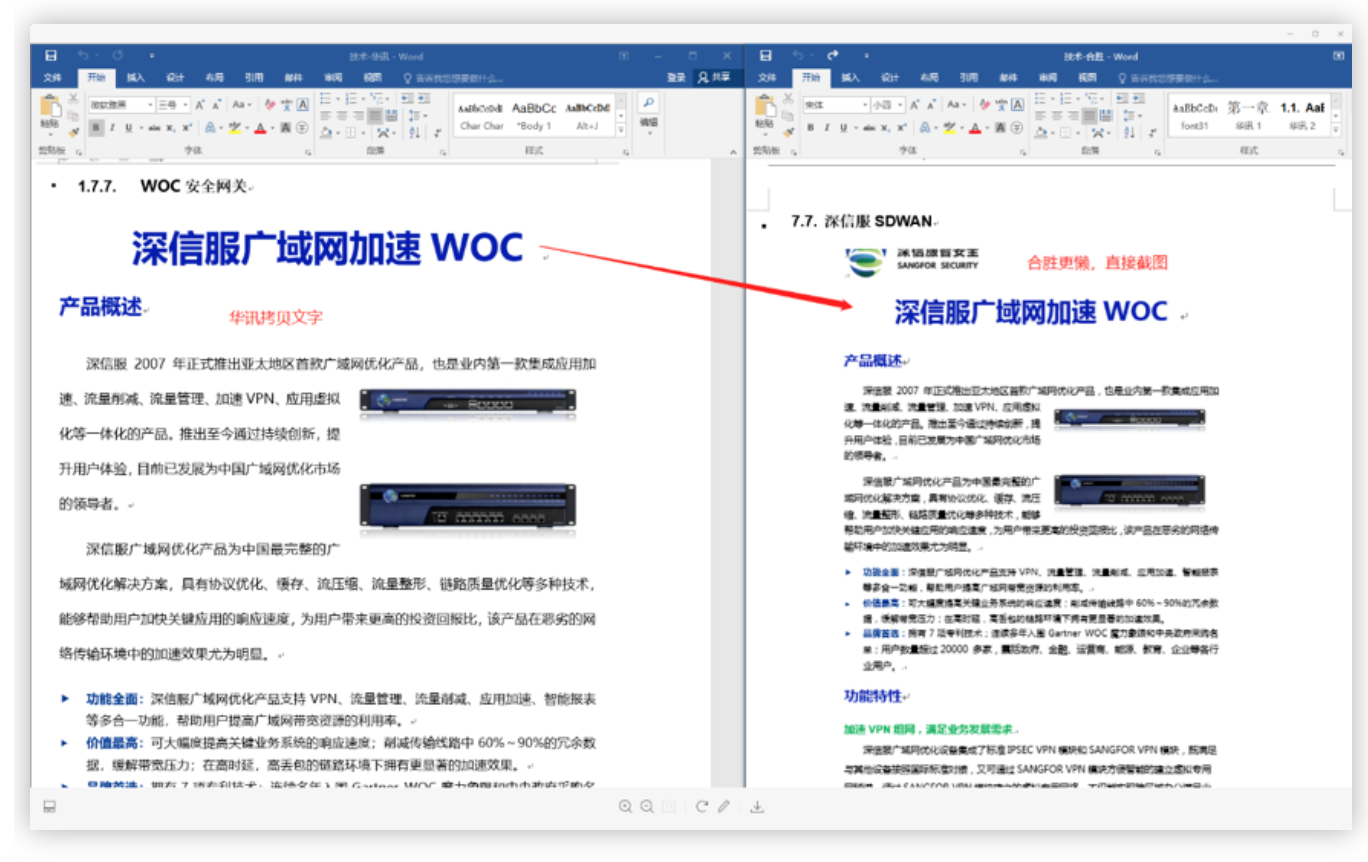
Task: Open font size dropdown in right Word window
Action: [900, 105]
